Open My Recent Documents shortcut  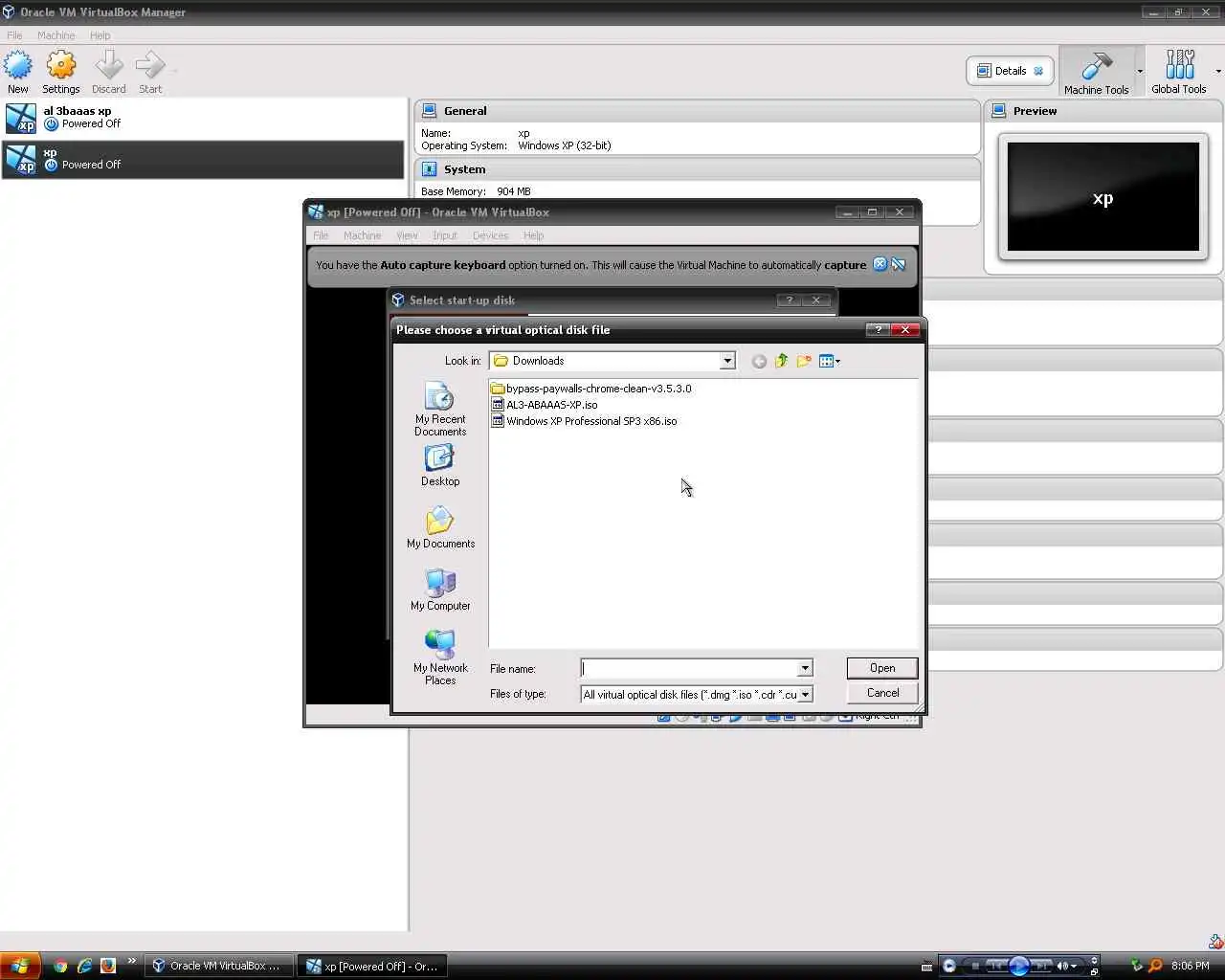[440, 409]
